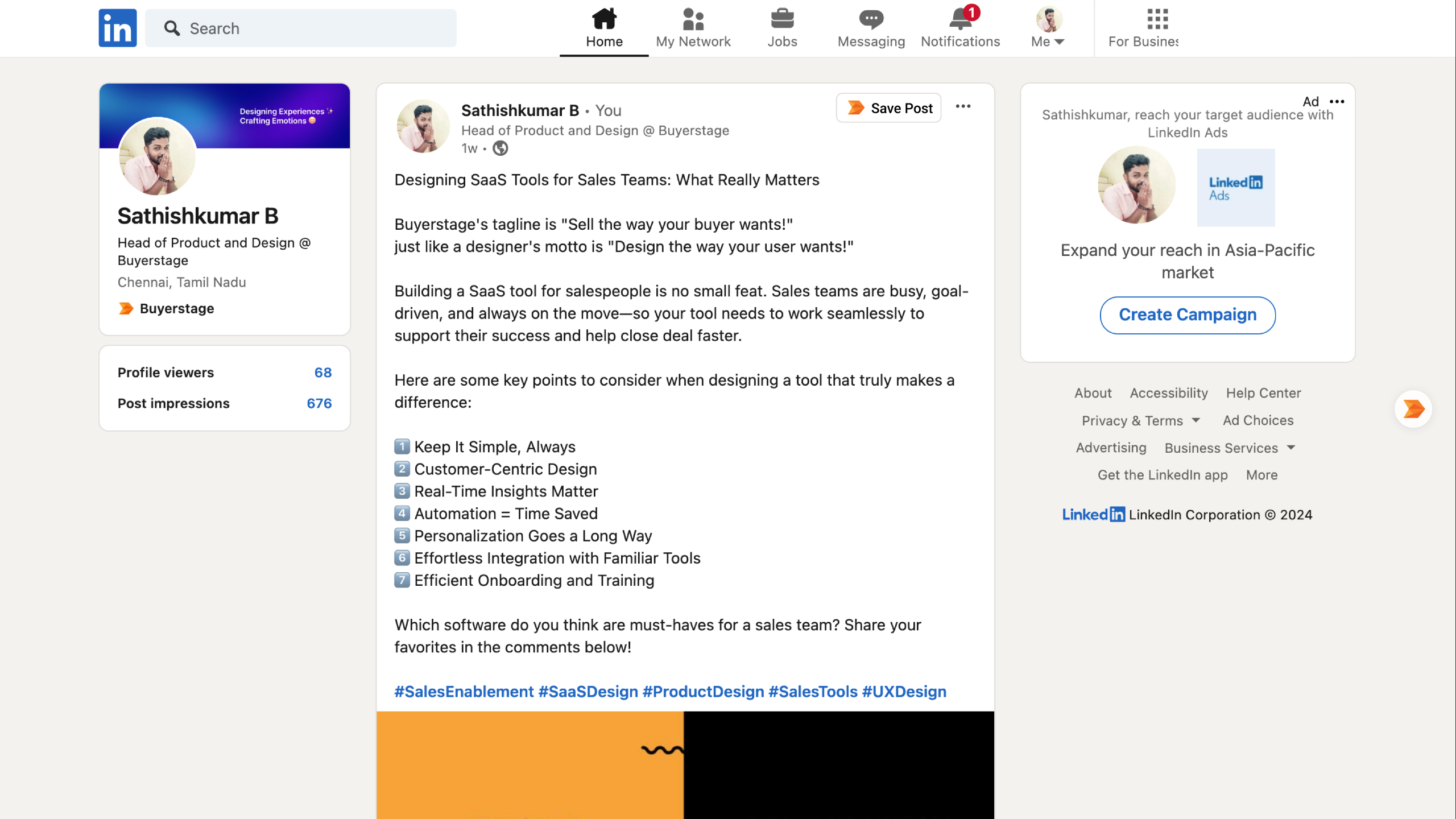Click the #SalesEnablement hashtag link
The image size is (1456, 819).
click(x=464, y=692)
